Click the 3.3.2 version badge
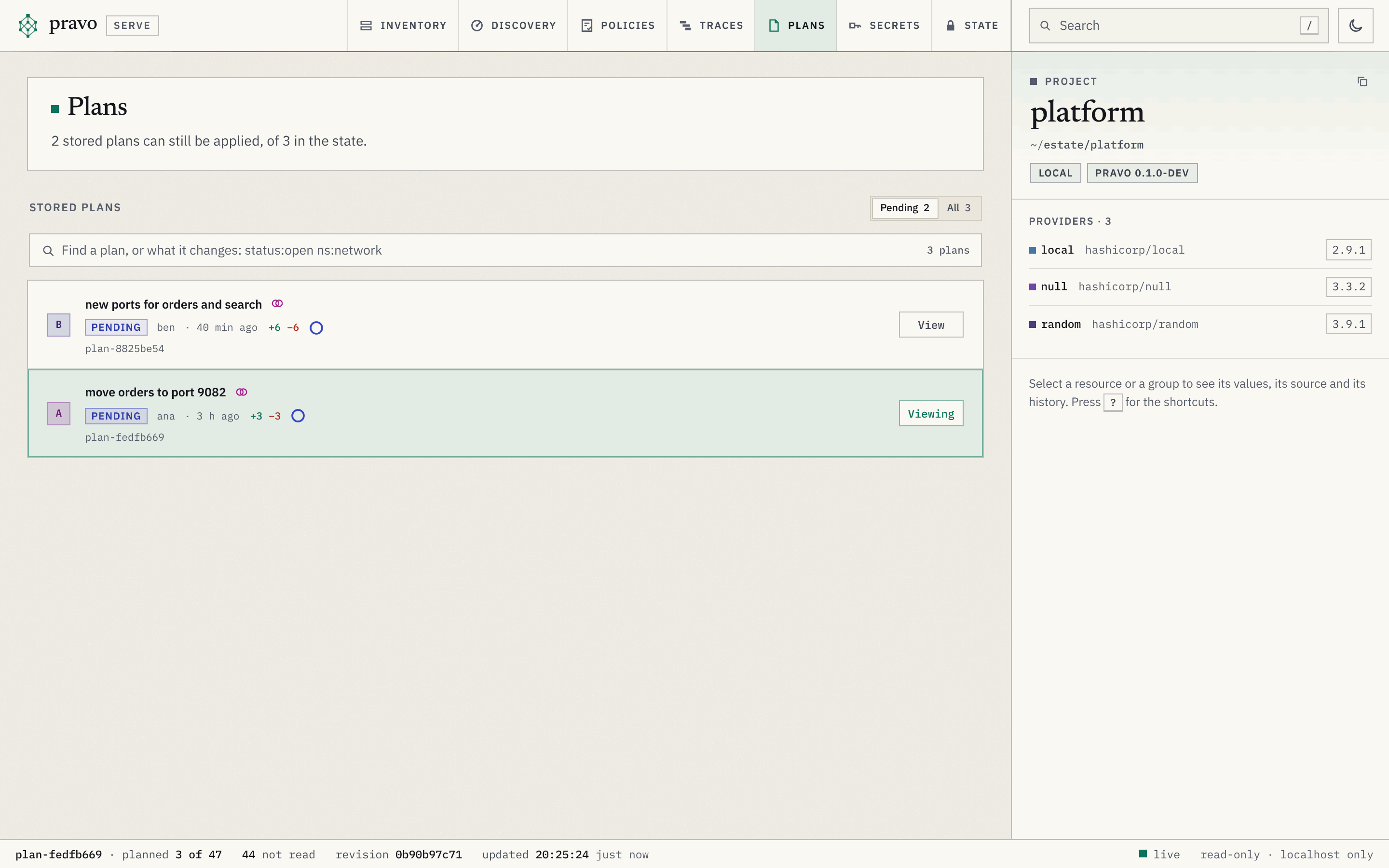1389x868 pixels. [x=1348, y=286]
